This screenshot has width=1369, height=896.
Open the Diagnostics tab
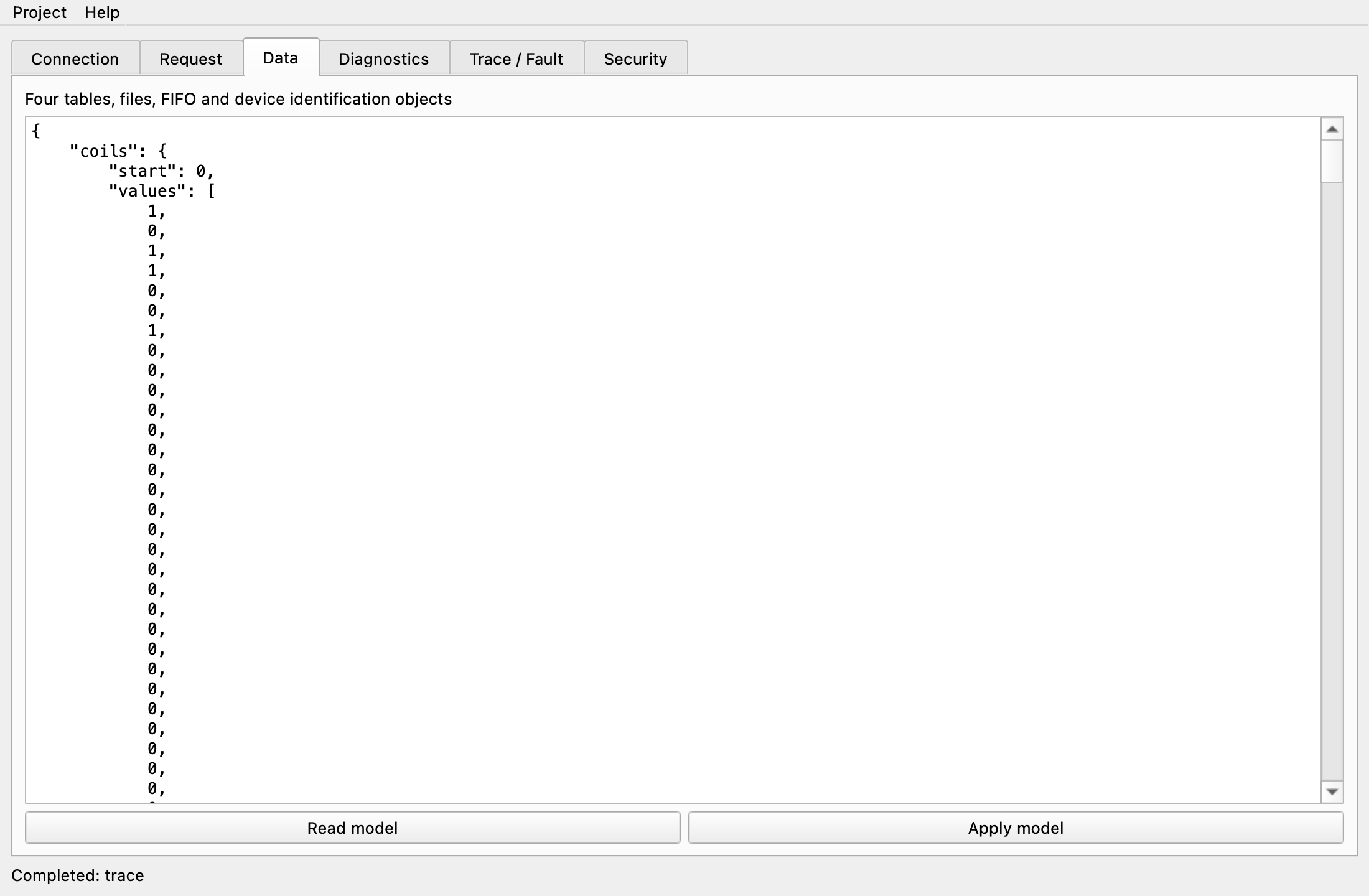(384, 58)
